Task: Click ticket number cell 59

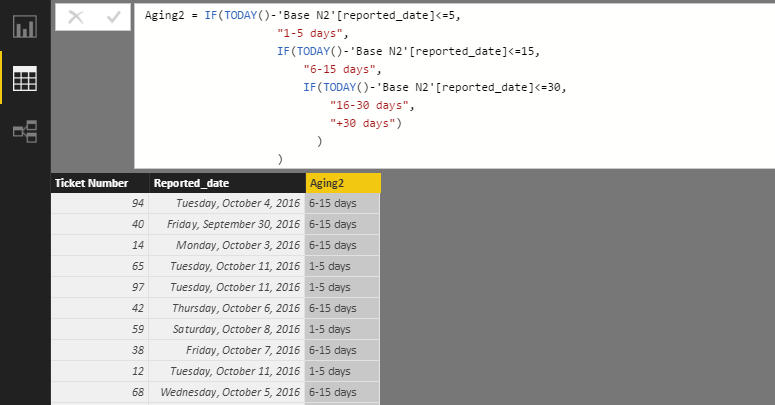Action: [100, 329]
